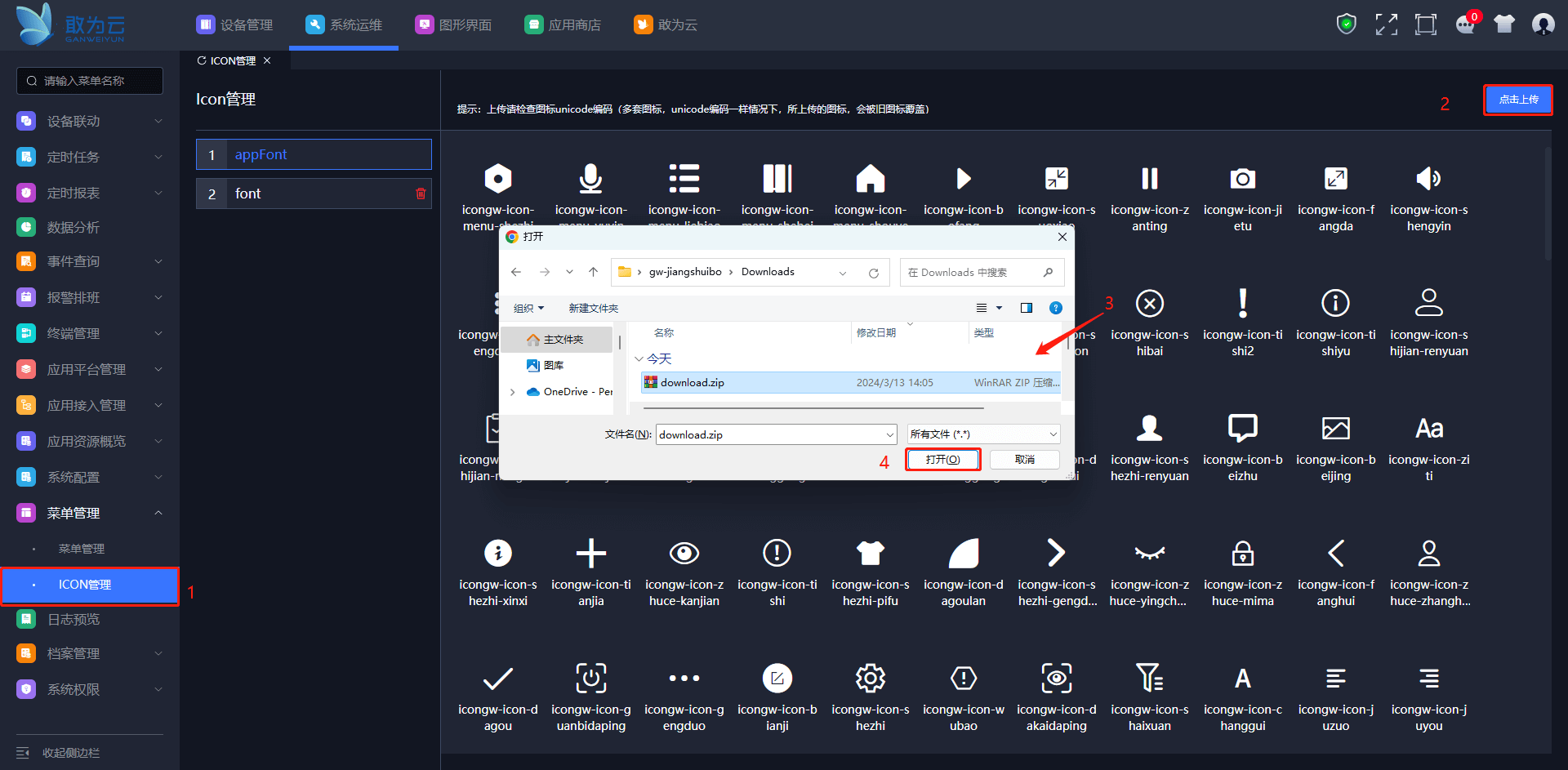The width and height of the screenshot is (1568, 770).
Task: Open the 组织 dropdown in file dialog
Action: [528, 308]
